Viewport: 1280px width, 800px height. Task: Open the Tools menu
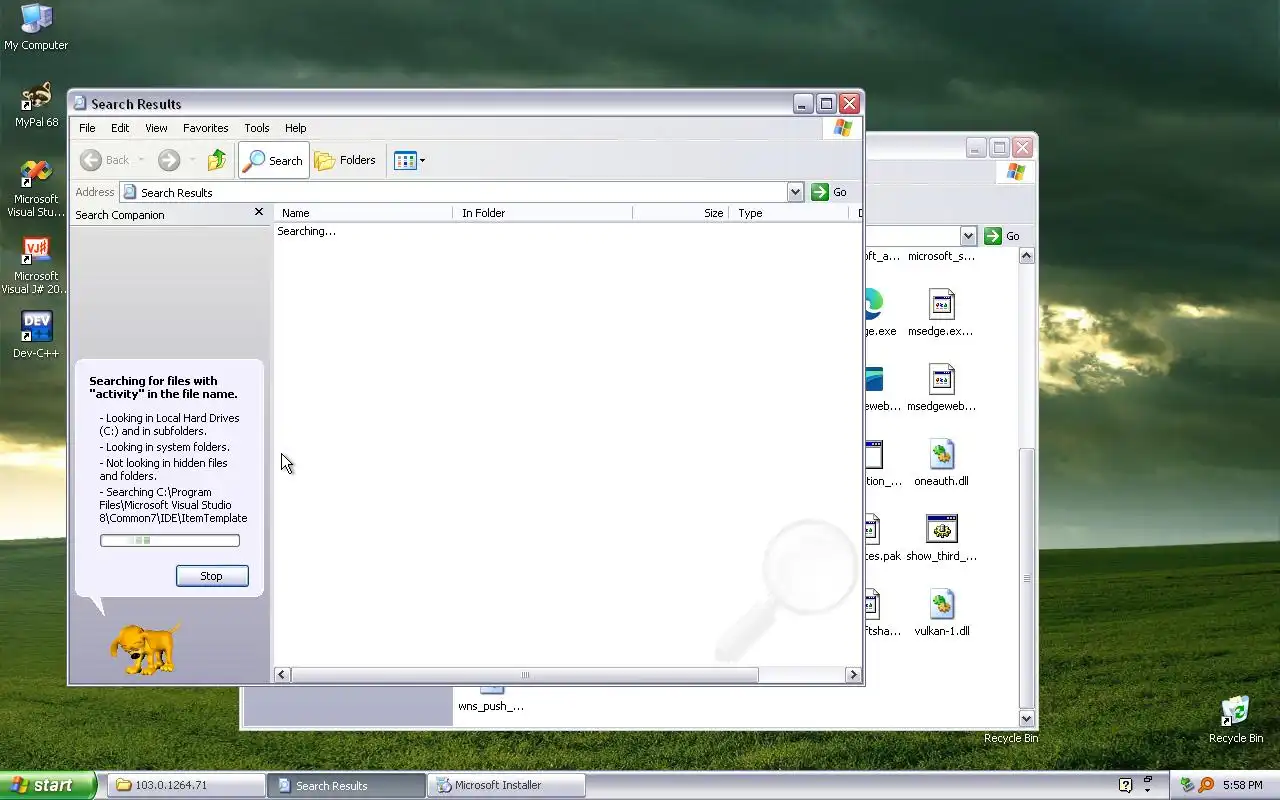[x=257, y=128]
